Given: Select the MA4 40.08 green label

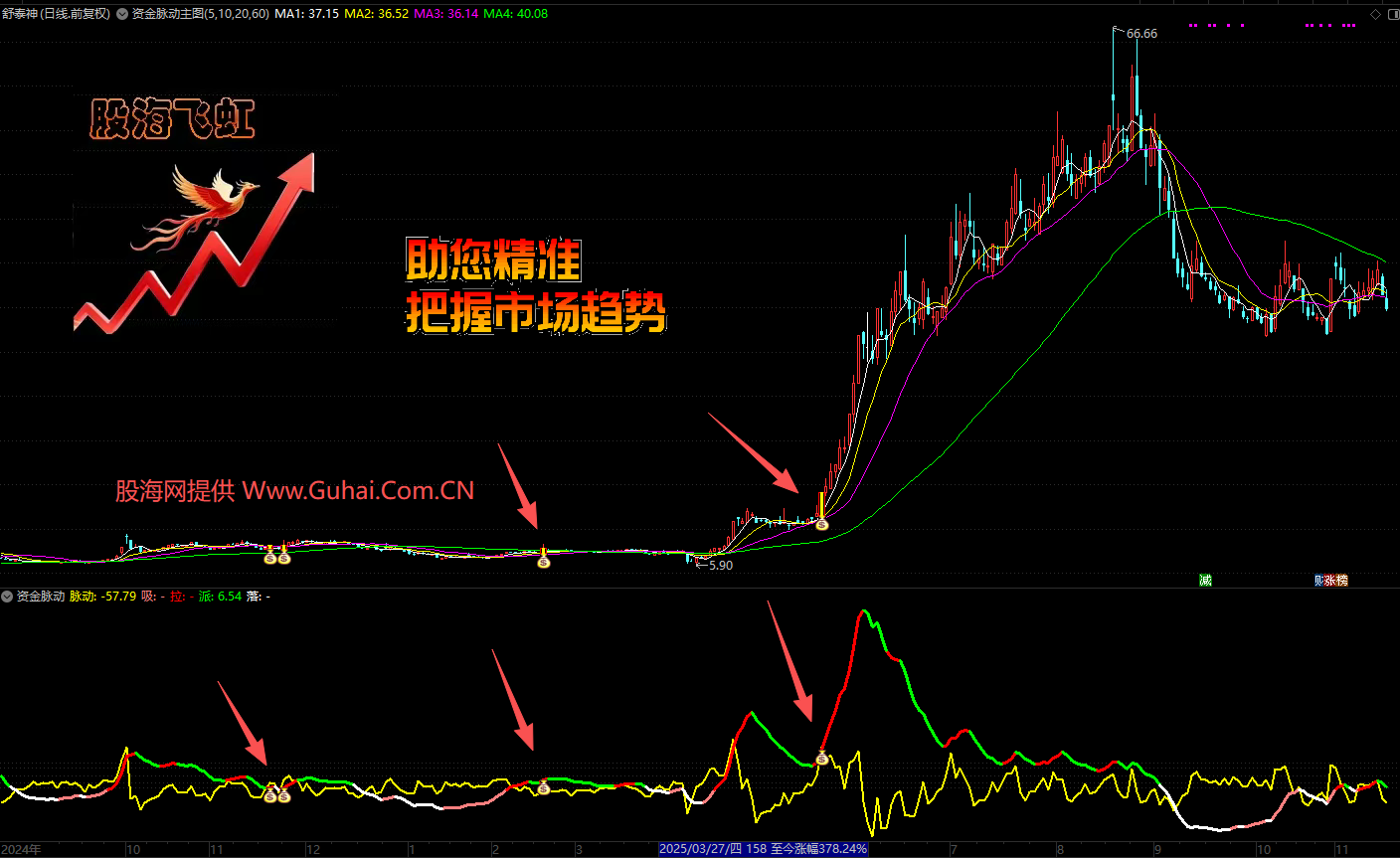Looking at the screenshot, I should [x=515, y=14].
